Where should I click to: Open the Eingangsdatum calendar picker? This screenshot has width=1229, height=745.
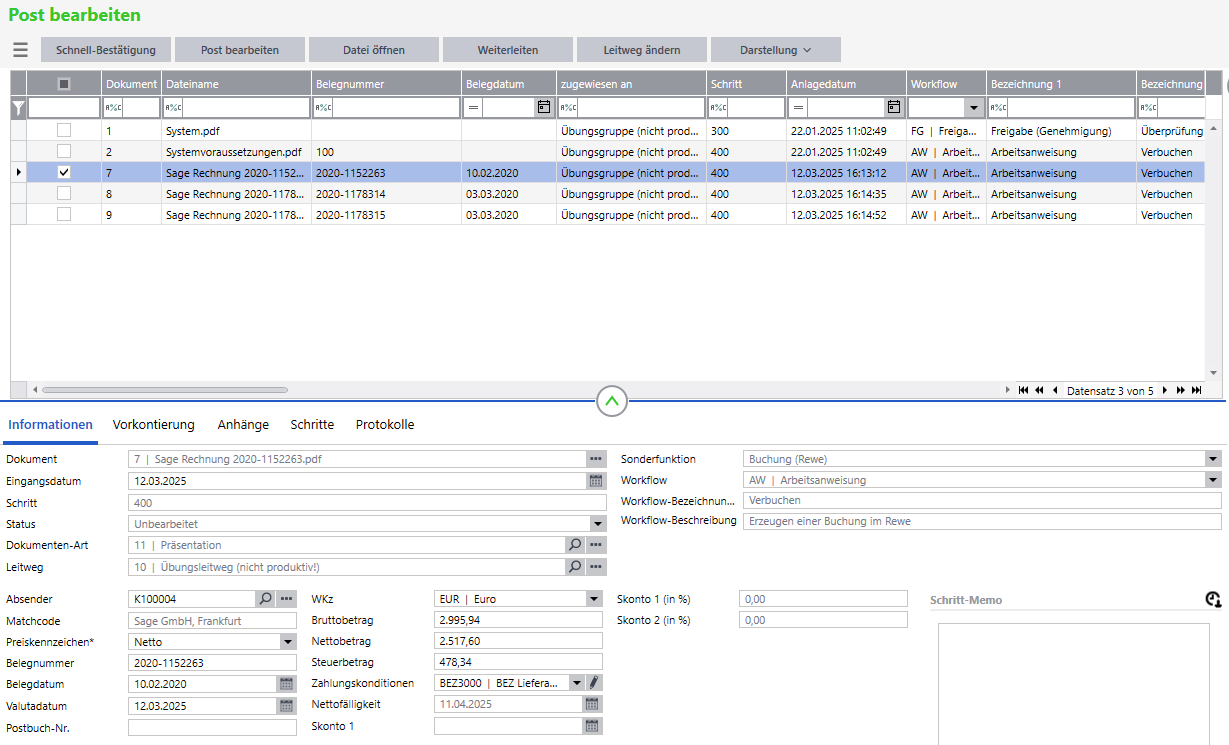pos(597,481)
